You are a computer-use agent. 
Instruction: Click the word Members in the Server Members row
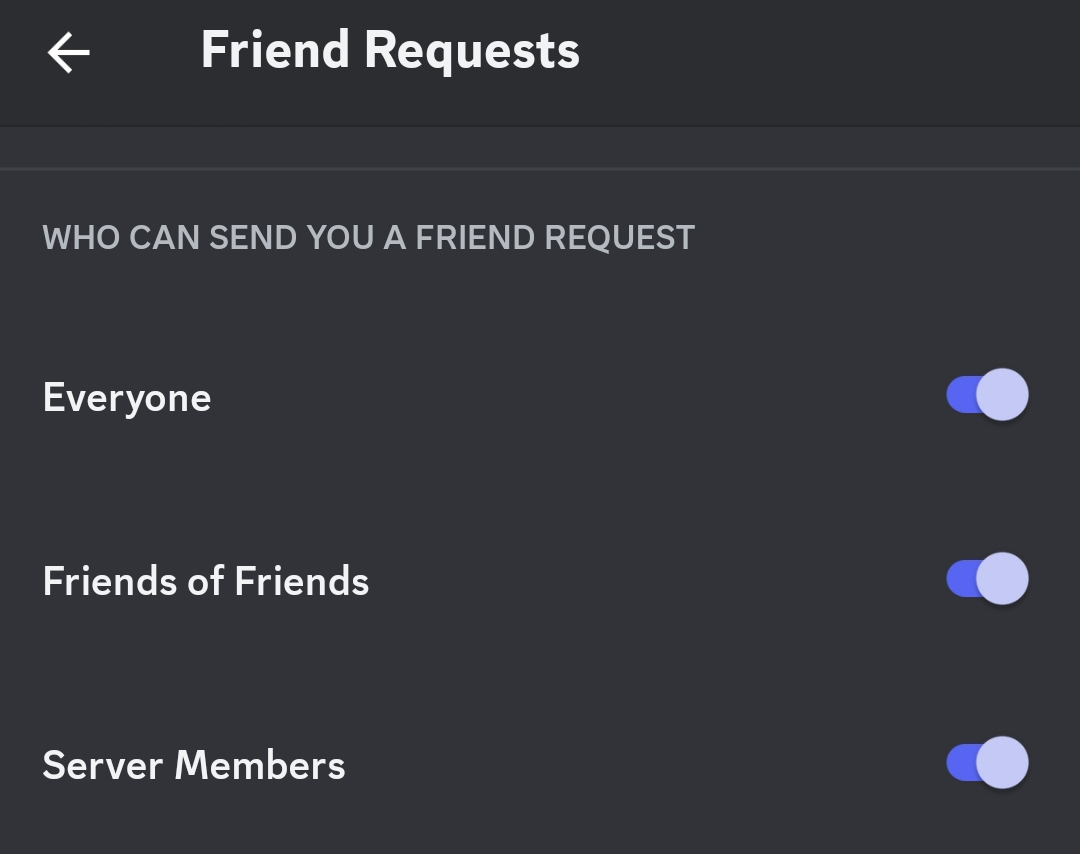coord(260,765)
